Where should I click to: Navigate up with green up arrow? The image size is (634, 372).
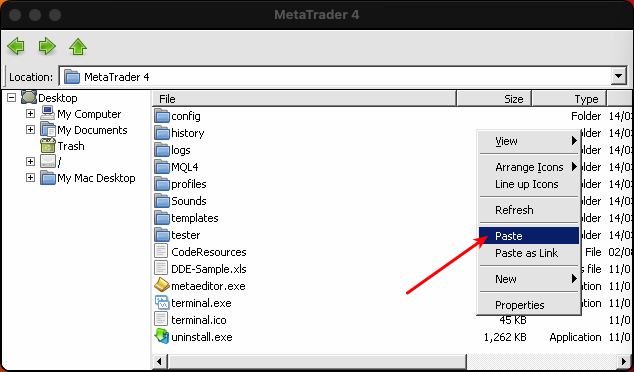(78, 46)
